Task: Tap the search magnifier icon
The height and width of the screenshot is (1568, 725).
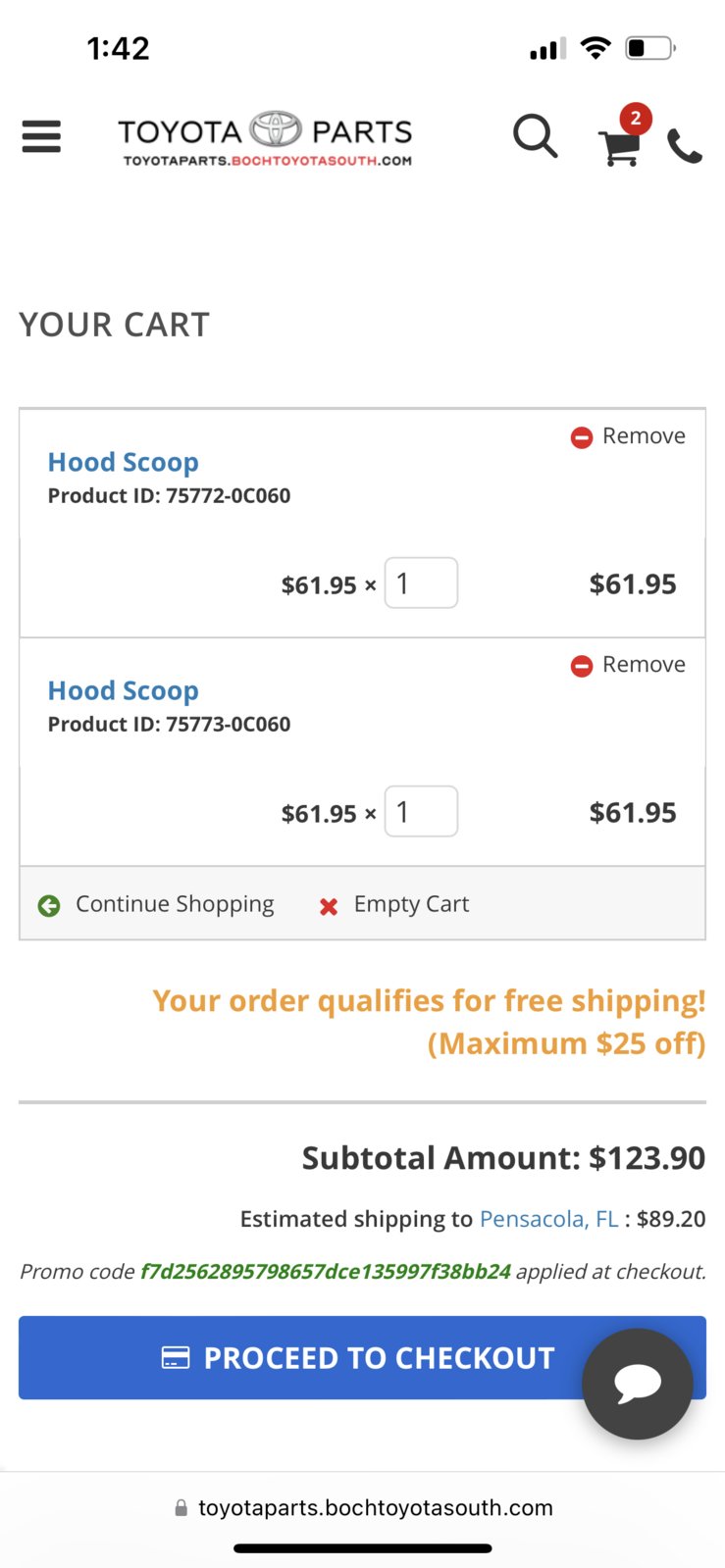Action: click(536, 136)
